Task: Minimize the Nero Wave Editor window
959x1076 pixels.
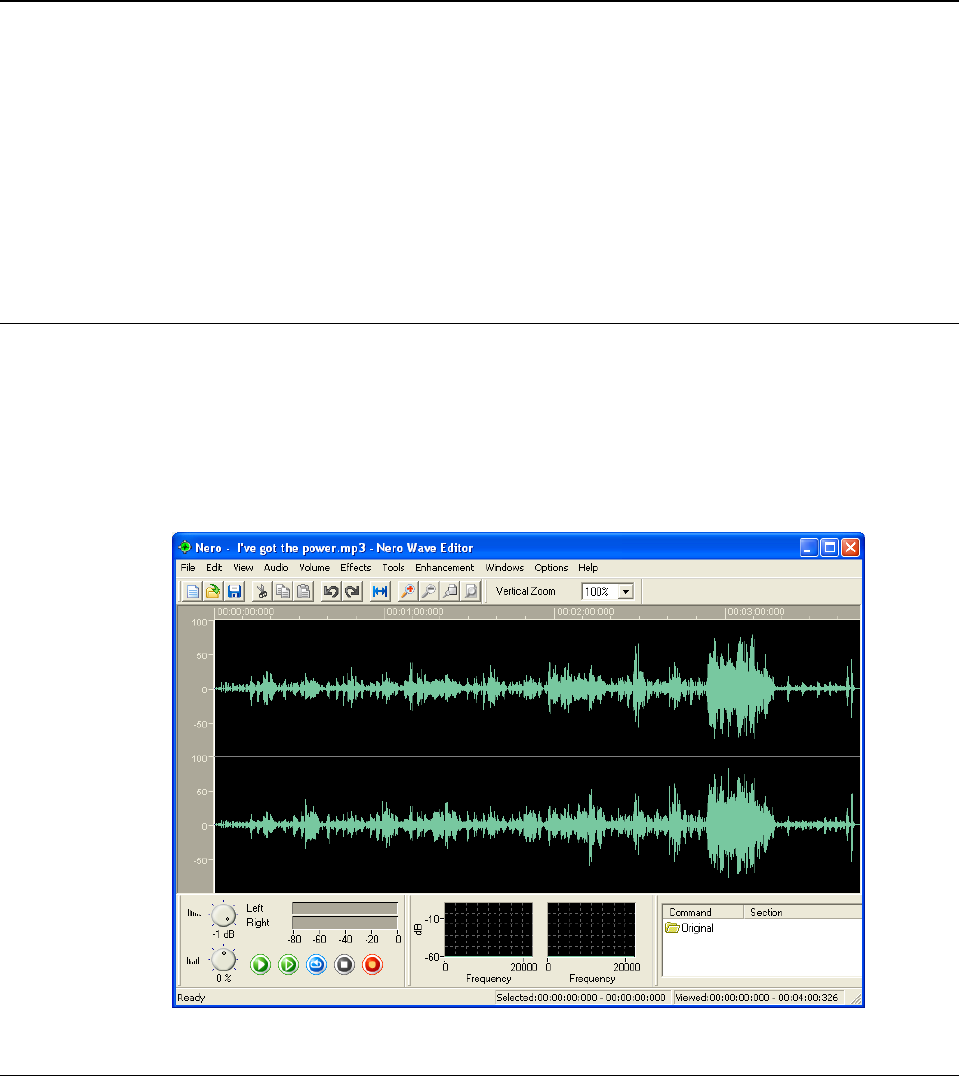Action: (809, 547)
